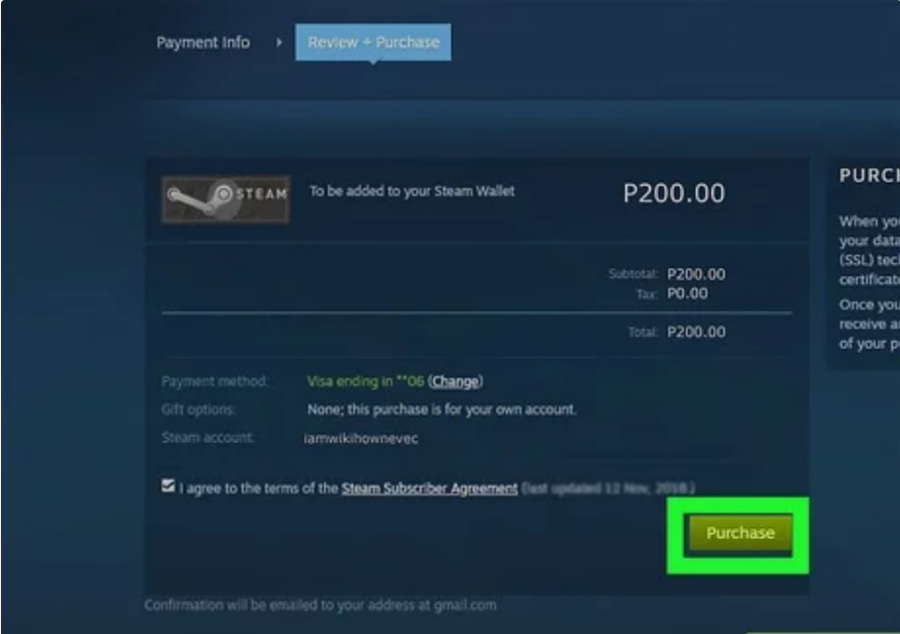Click the agreement last updated date text

(x=608, y=488)
